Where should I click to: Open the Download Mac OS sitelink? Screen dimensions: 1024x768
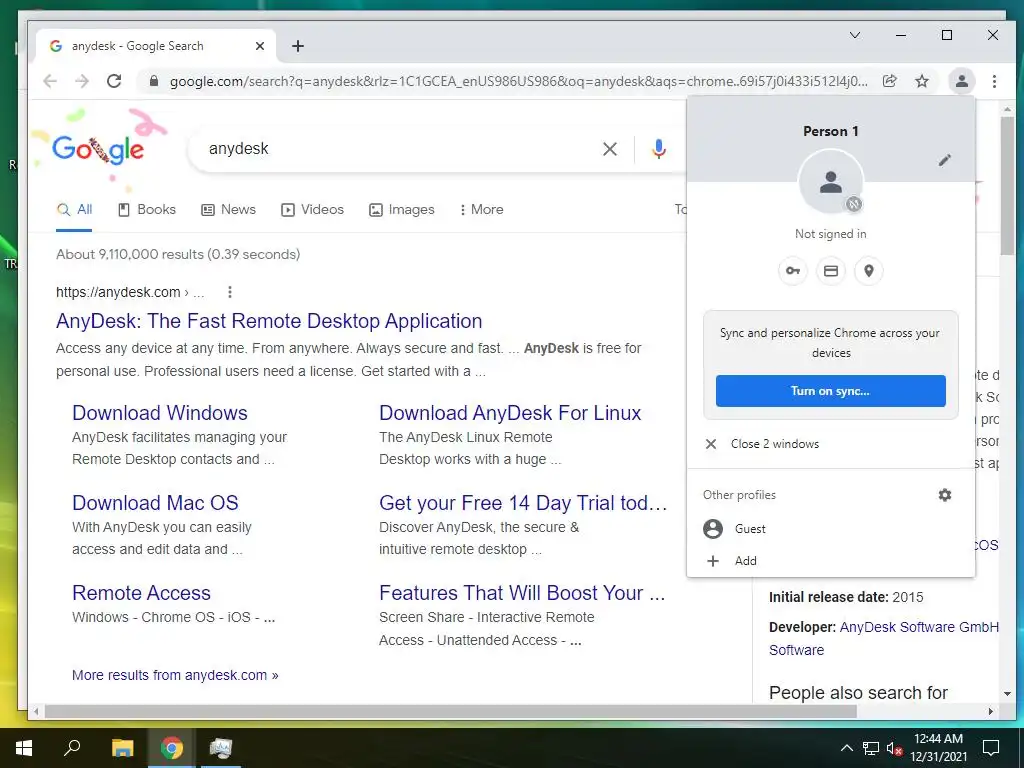pos(155,503)
